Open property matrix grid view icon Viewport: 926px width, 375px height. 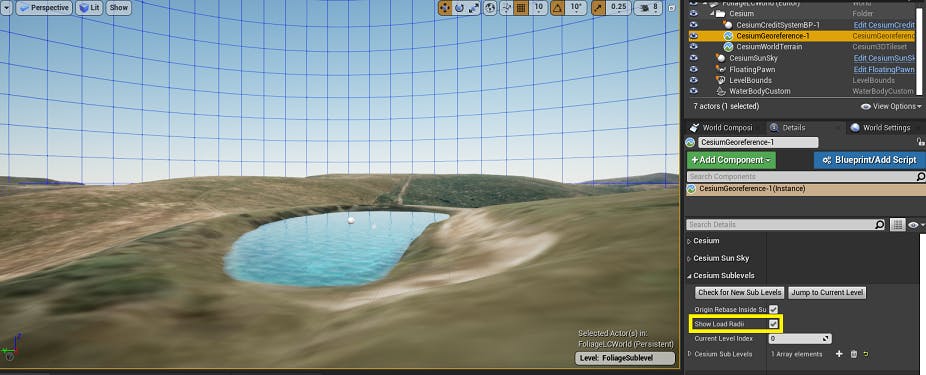pos(897,224)
